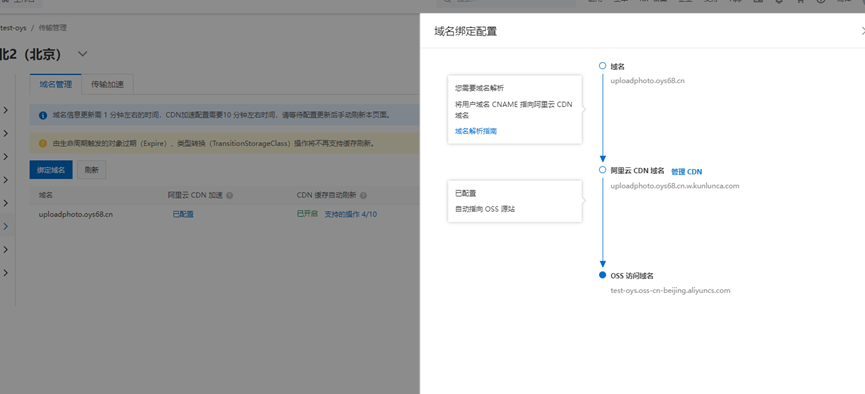Screen dimensions: 865x394
Task: Click the hollow circle node labeled 域名
Action: click(602, 66)
